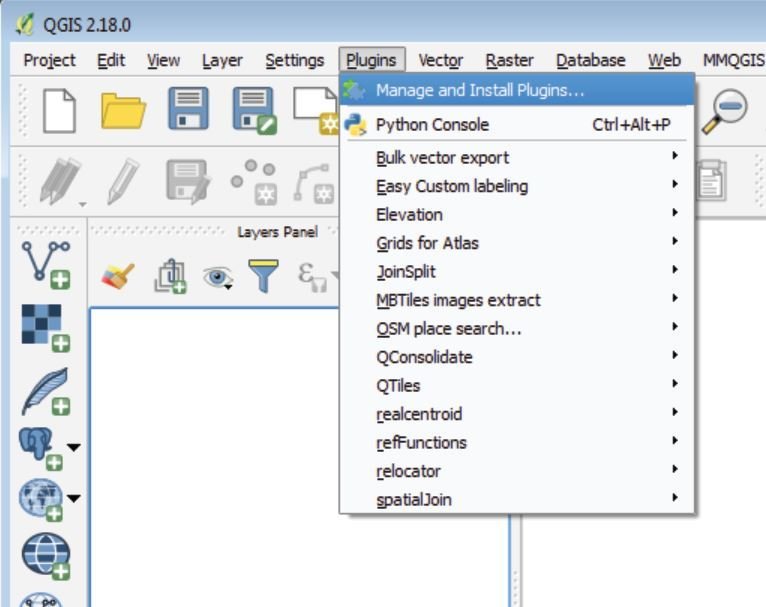This screenshot has width=766, height=607.
Task: Filter legend by expression epsilon icon
Action: (313, 277)
